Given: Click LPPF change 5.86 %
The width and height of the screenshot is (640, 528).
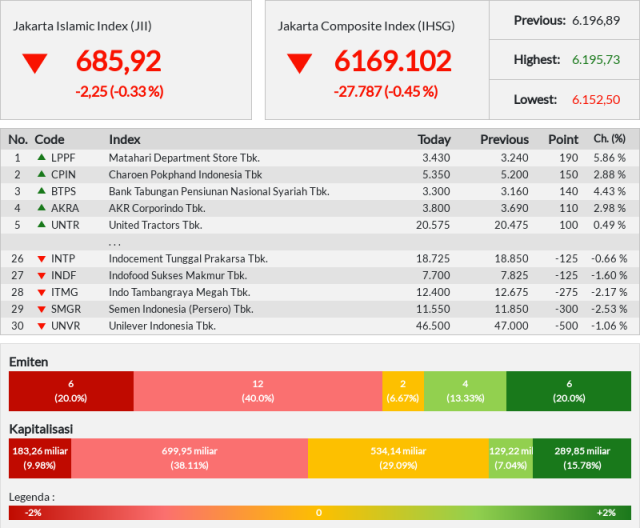Looking at the screenshot, I should point(609,158).
